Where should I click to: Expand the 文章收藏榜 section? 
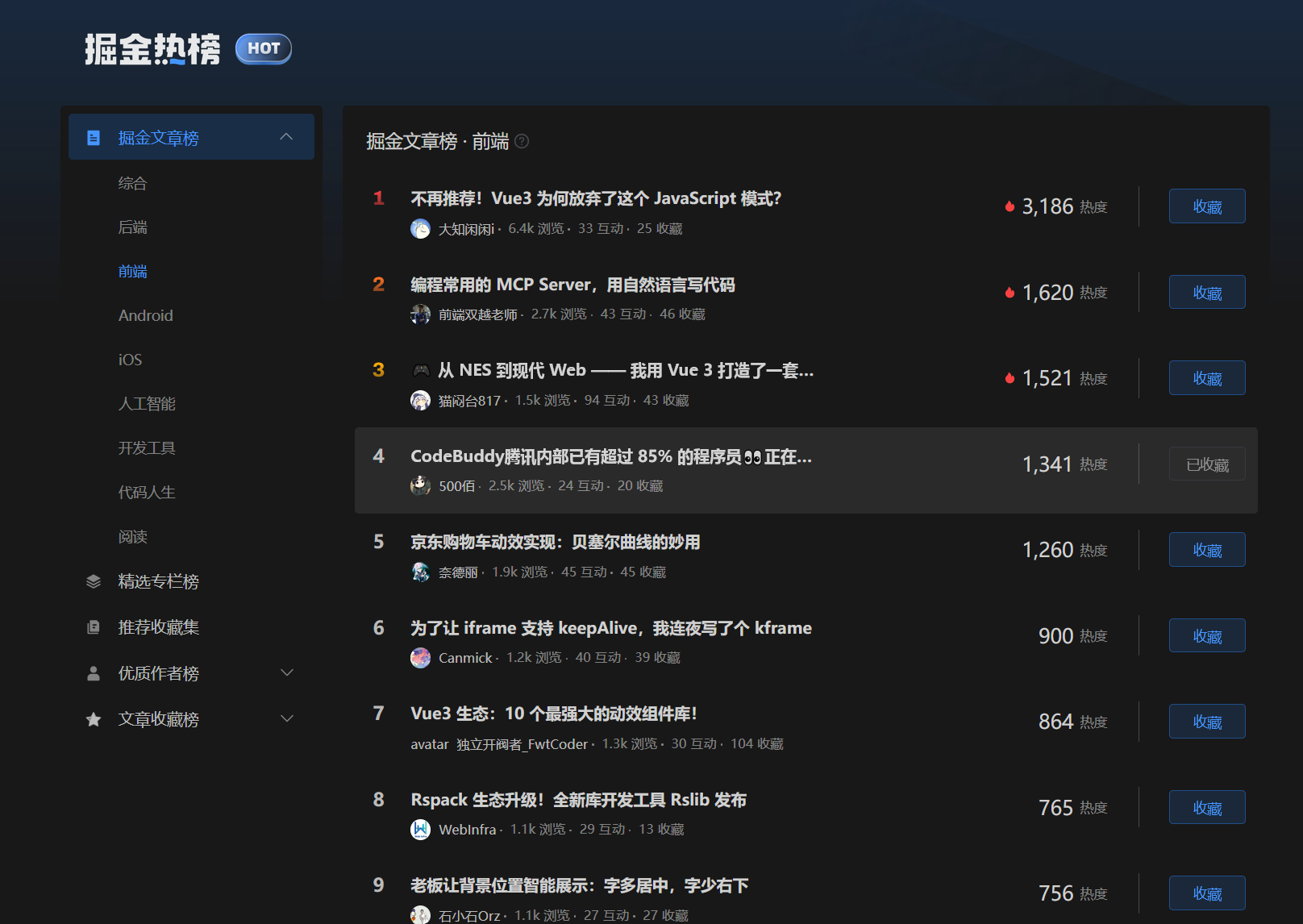pyautogui.click(x=287, y=718)
